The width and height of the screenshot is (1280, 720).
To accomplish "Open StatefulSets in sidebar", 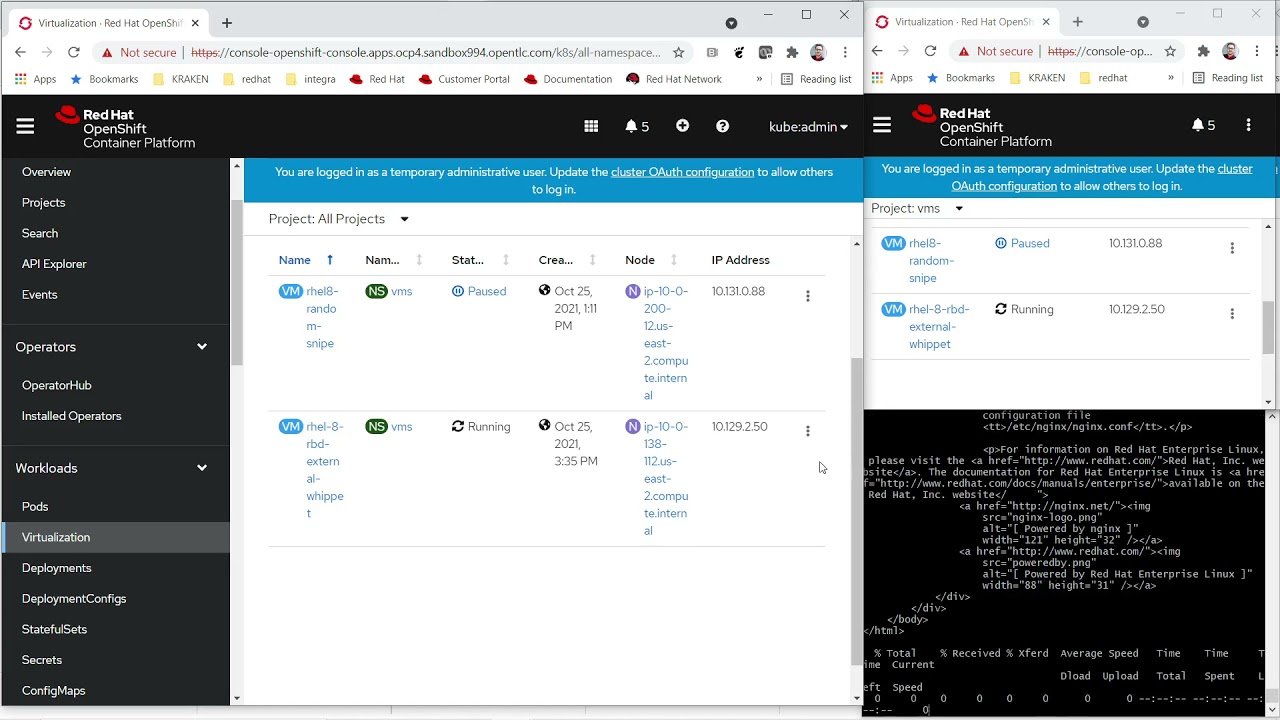I will pyautogui.click(x=54, y=629).
